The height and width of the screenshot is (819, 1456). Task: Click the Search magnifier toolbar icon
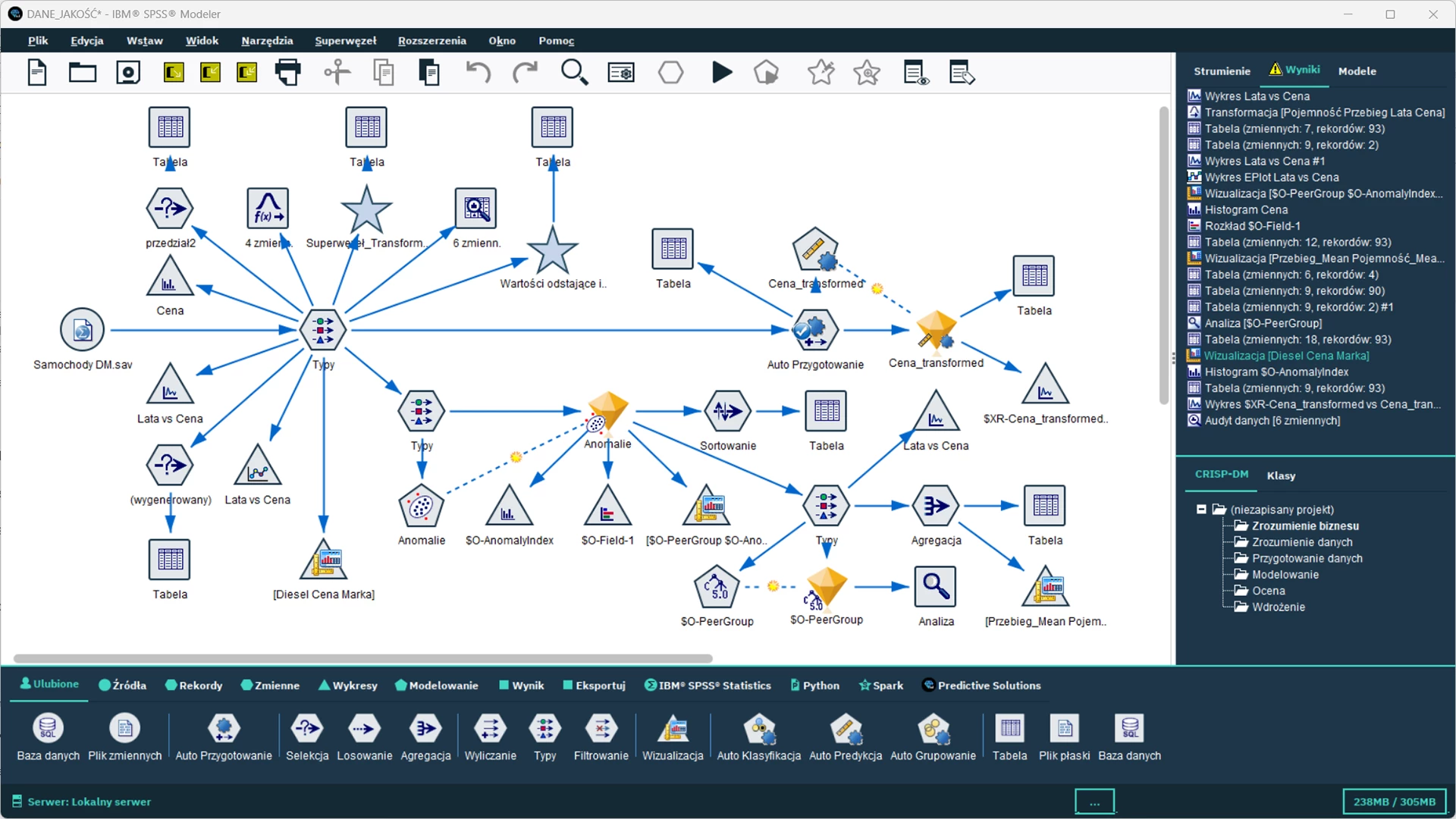574,73
